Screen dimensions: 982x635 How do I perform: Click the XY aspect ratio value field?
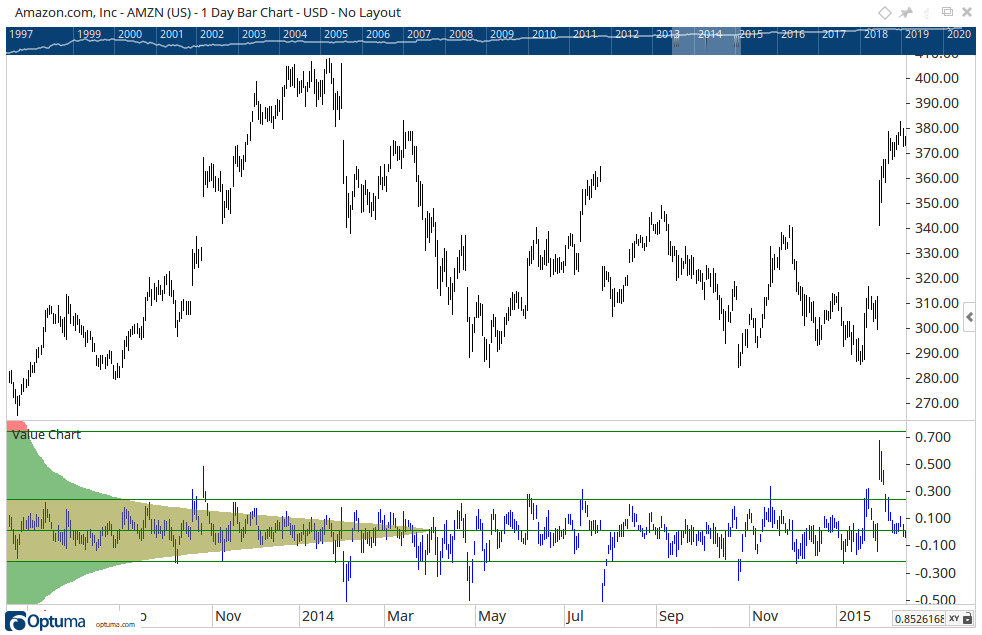click(919, 619)
